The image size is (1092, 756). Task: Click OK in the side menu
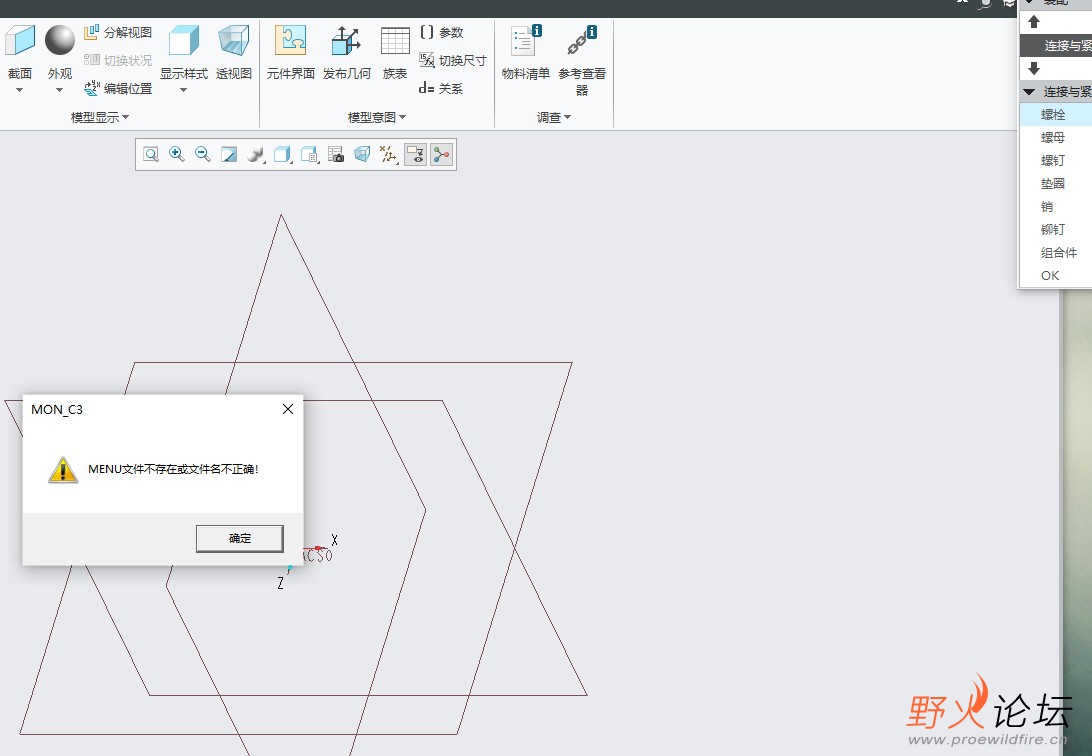[1056, 275]
